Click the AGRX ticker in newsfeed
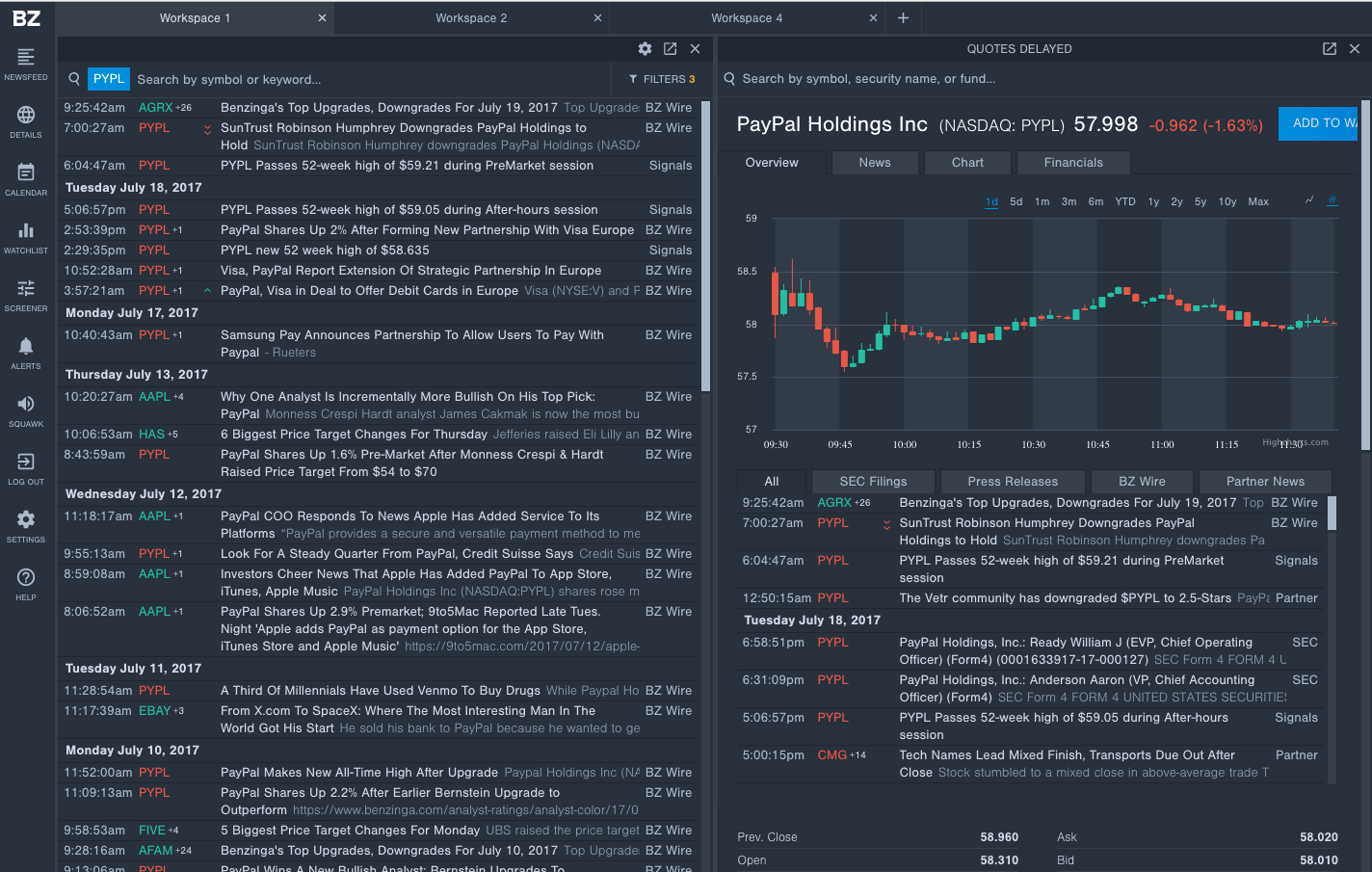 [x=155, y=108]
